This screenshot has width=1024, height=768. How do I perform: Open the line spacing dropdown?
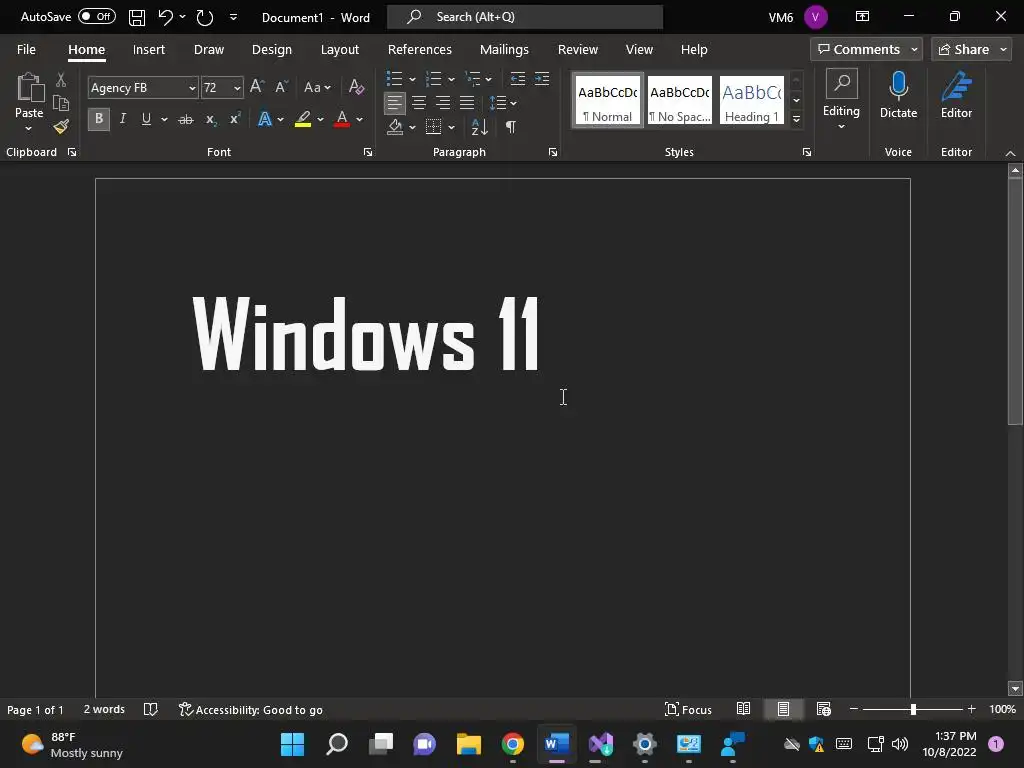(503, 103)
